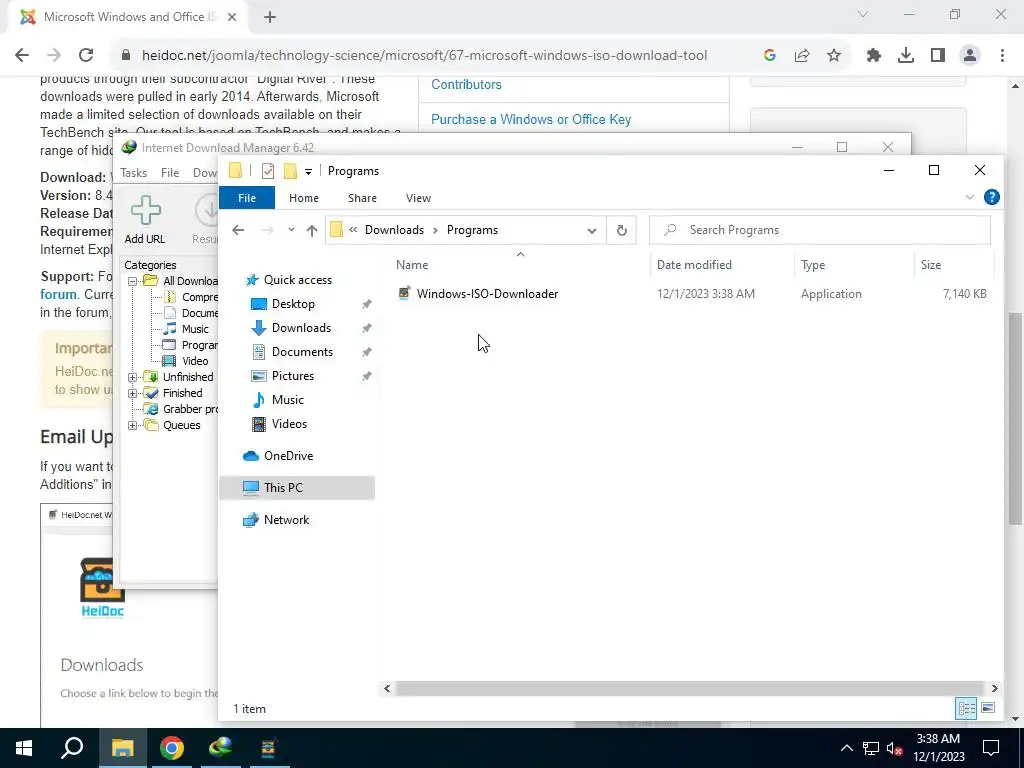
Task: Open taskbar search
Action: (x=72, y=748)
